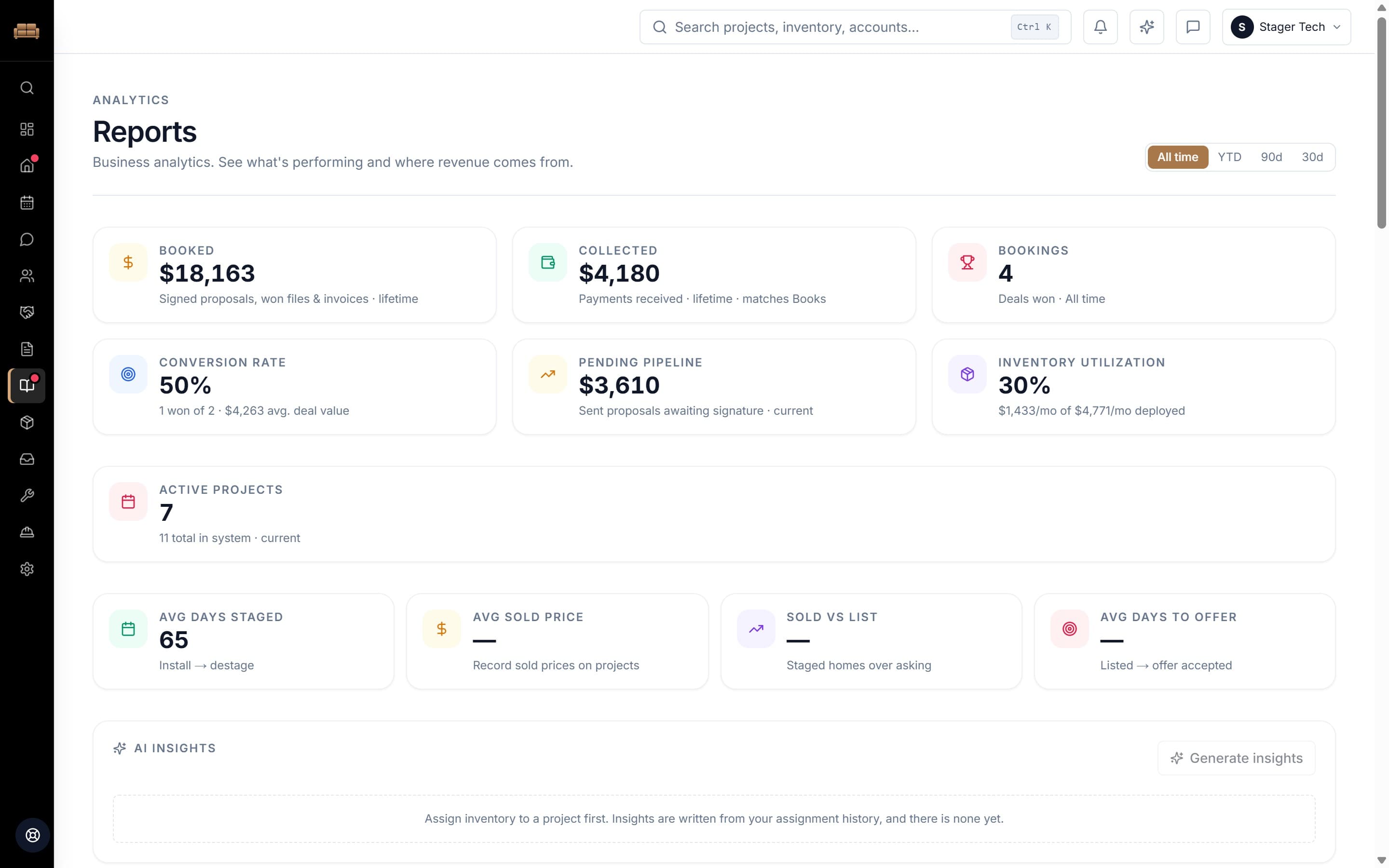Screen dimensions: 1389x868
Task: Open the dashboard grid icon in sidebar
Action: pos(27,129)
